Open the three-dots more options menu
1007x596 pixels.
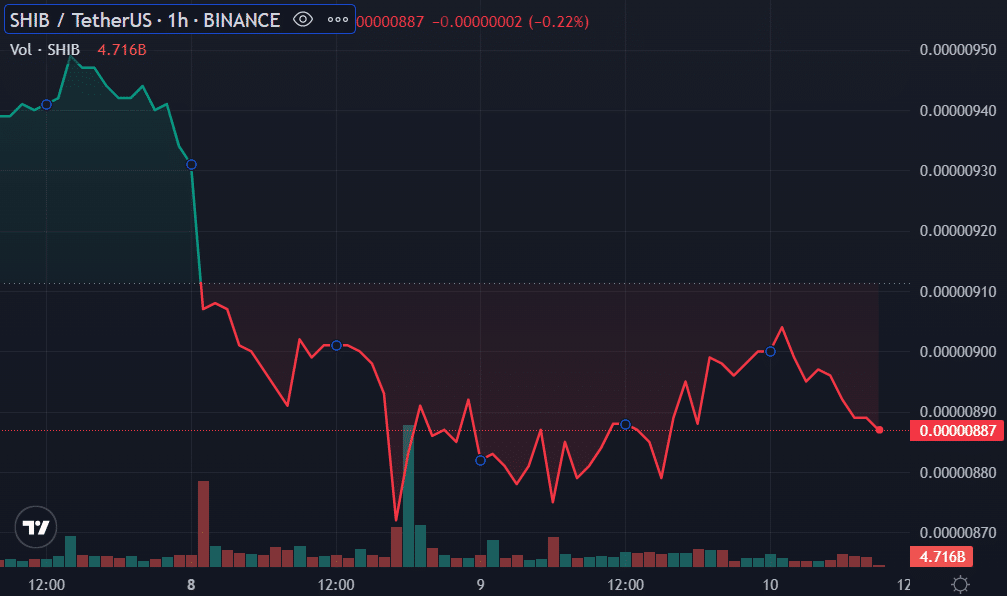(x=338, y=20)
